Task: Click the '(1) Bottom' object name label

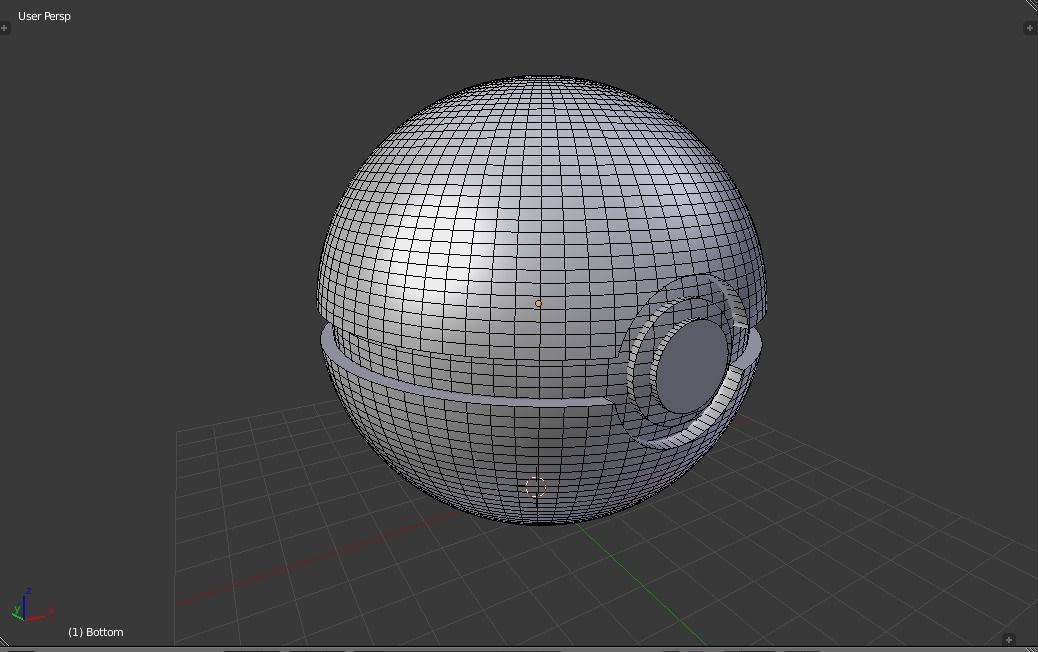Action: [96, 632]
